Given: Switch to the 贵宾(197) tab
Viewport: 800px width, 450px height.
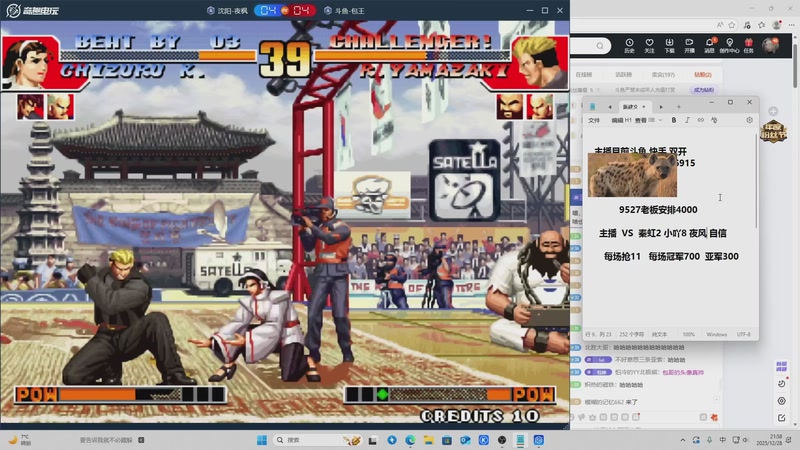Looking at the screenshot, I should pos(663,74).
